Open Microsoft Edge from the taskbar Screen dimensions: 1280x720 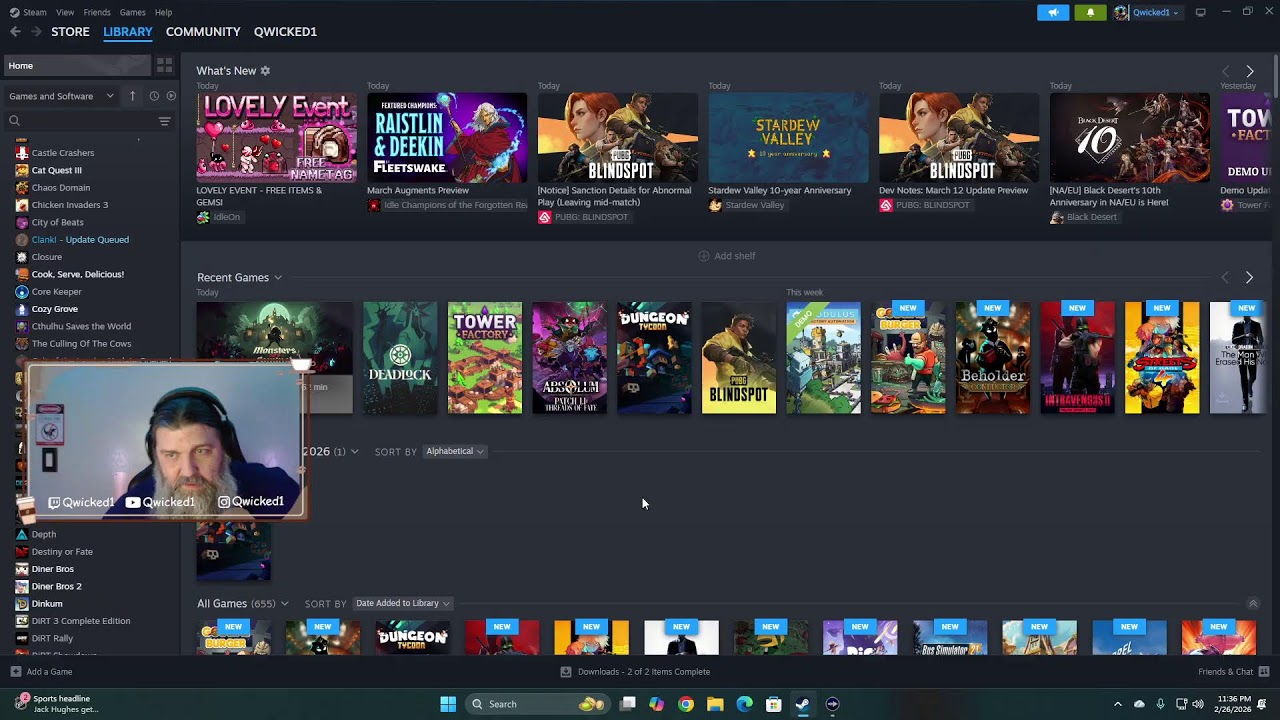tap(744, 704)
